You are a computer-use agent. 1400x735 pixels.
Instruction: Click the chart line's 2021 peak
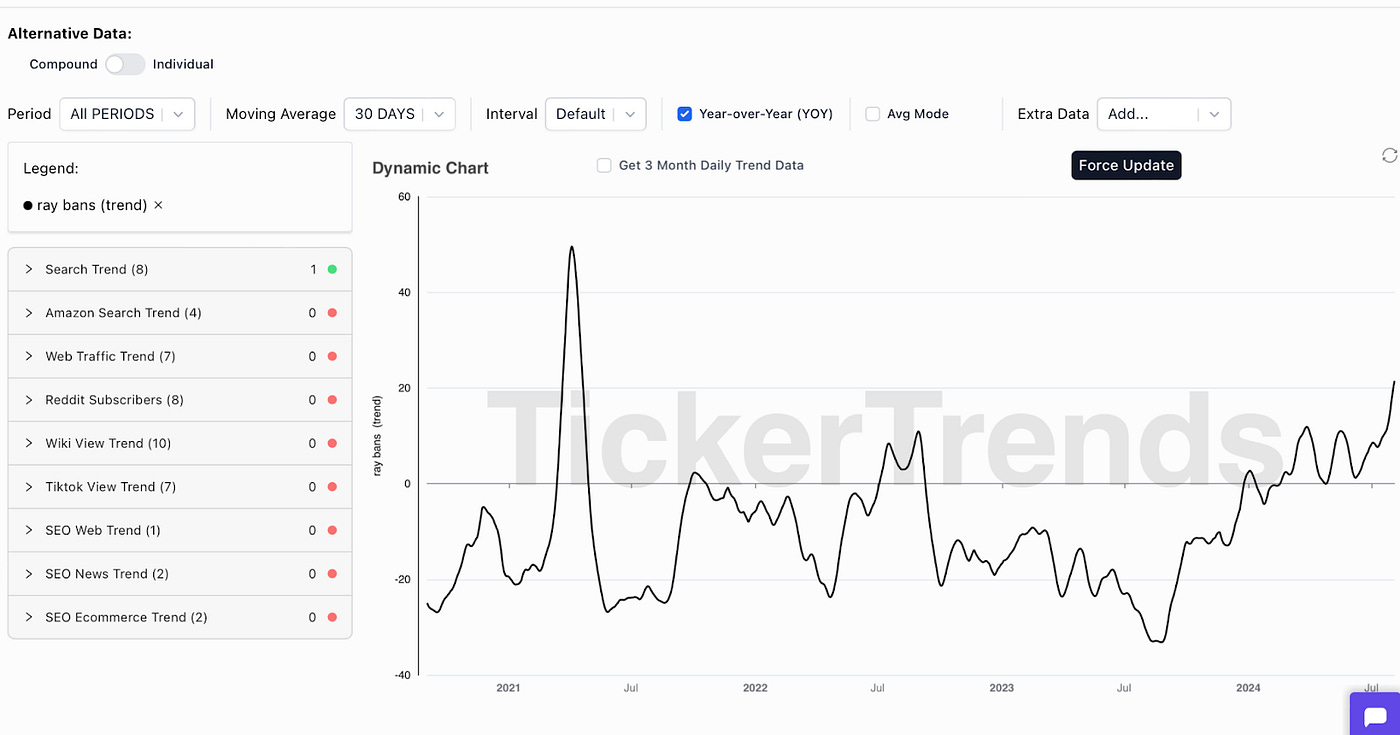coord(571,247)
